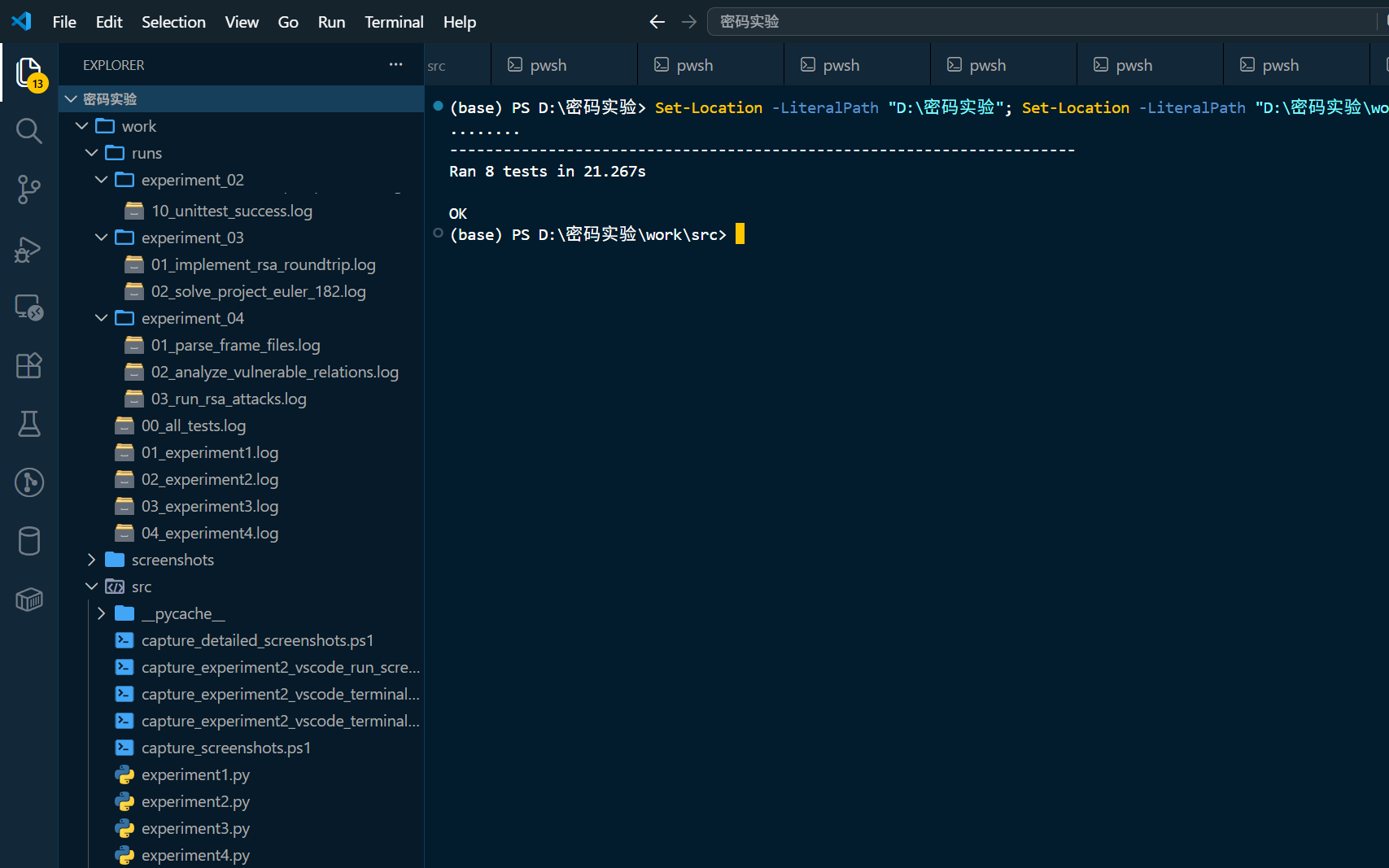The width and height of the screenshot is (1389, 868).
Task: Collapse the experiment_02 folder chevron
Action: tap(101, 180)
